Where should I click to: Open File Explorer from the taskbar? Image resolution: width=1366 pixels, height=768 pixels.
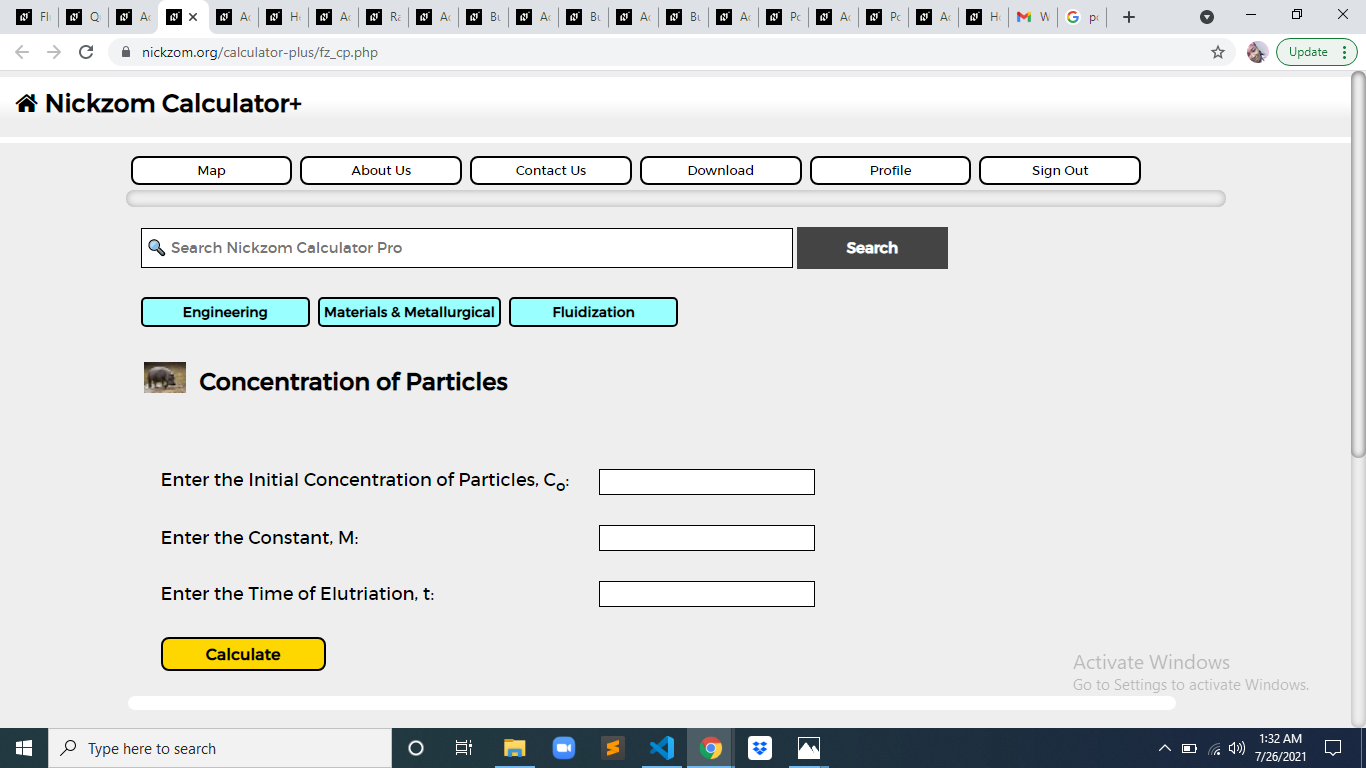(514, 748)
